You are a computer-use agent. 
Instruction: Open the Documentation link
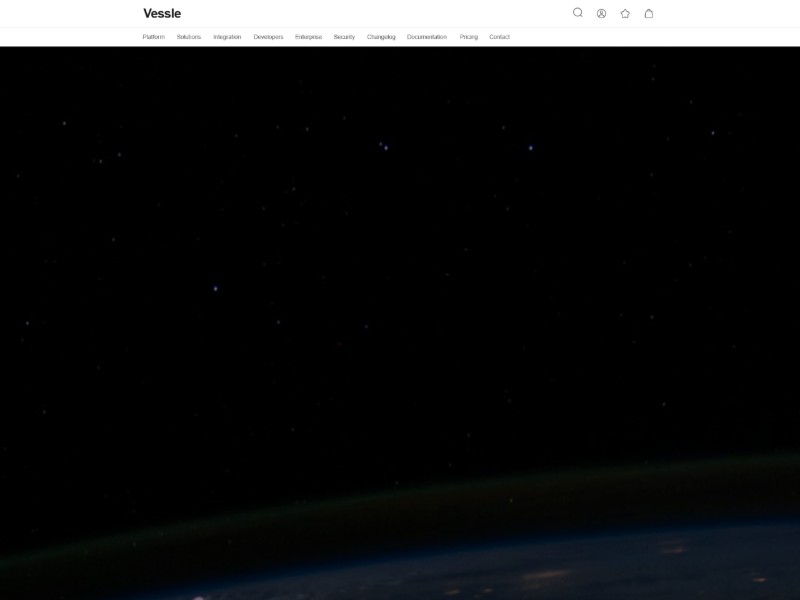[427, 37]
